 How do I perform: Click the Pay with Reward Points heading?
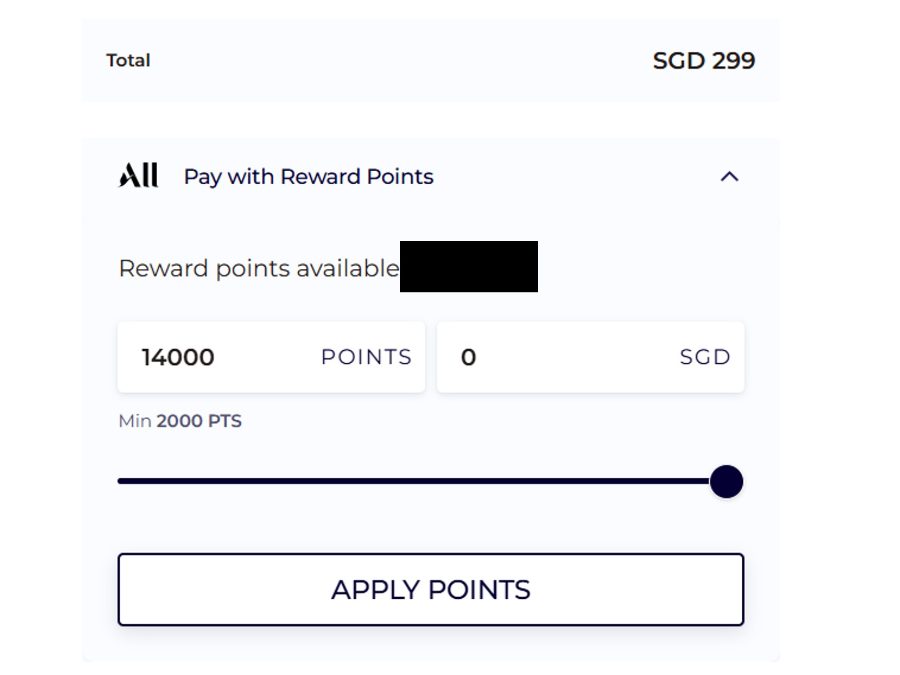pos(308,177)
